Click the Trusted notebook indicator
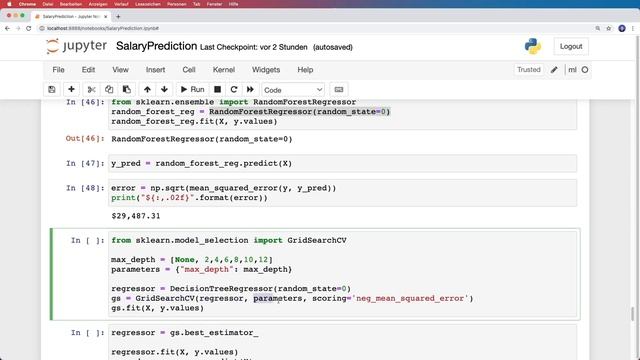The width and height of the screenshot is (640, 360). [x=529, y=70]
